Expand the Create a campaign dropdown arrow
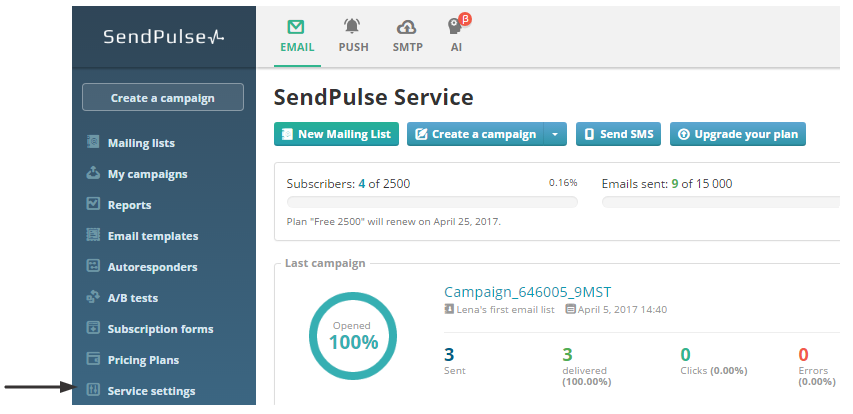853x414 pixels. (555, 134)
